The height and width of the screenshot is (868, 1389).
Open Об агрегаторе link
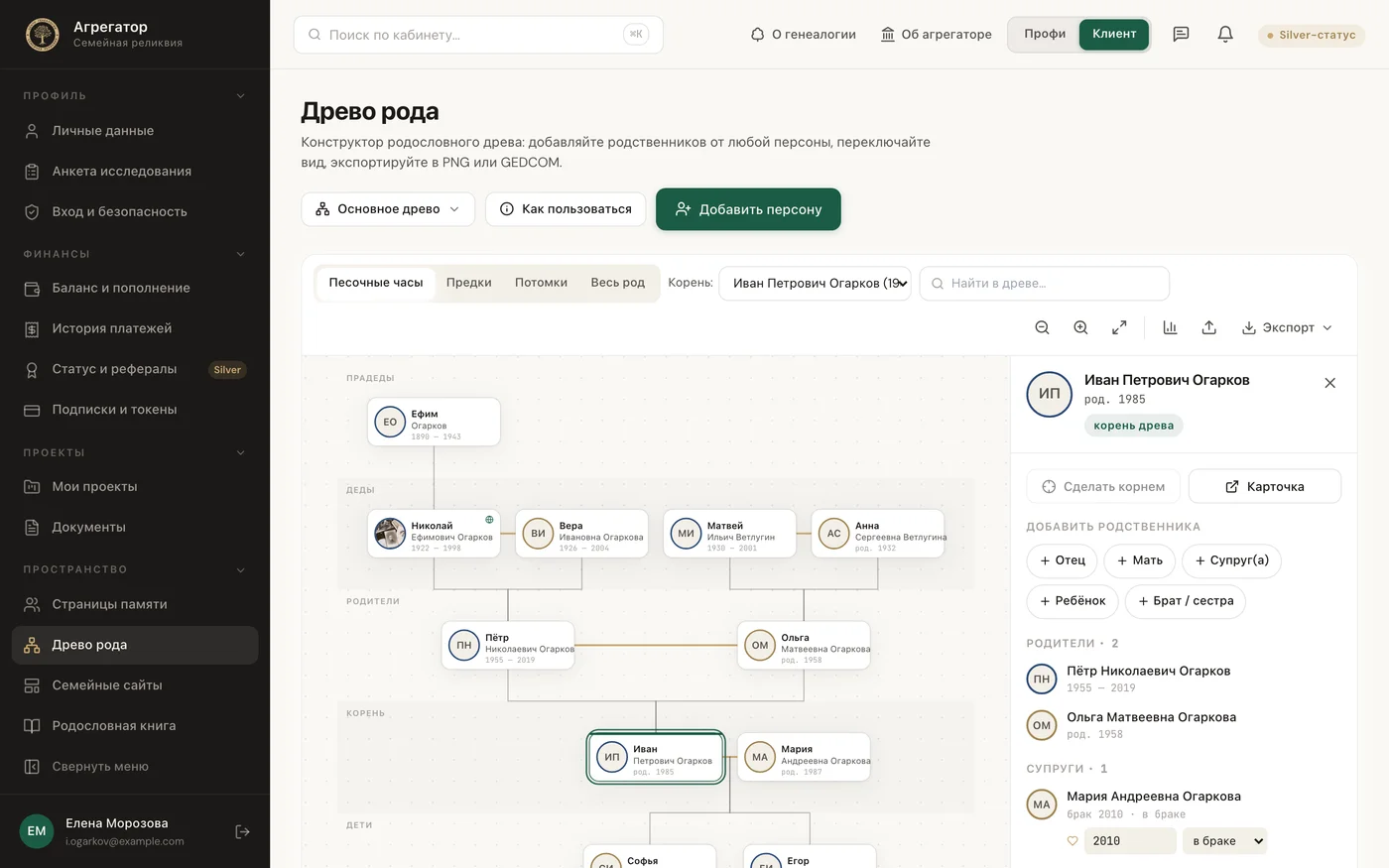[x=936, y=35]
